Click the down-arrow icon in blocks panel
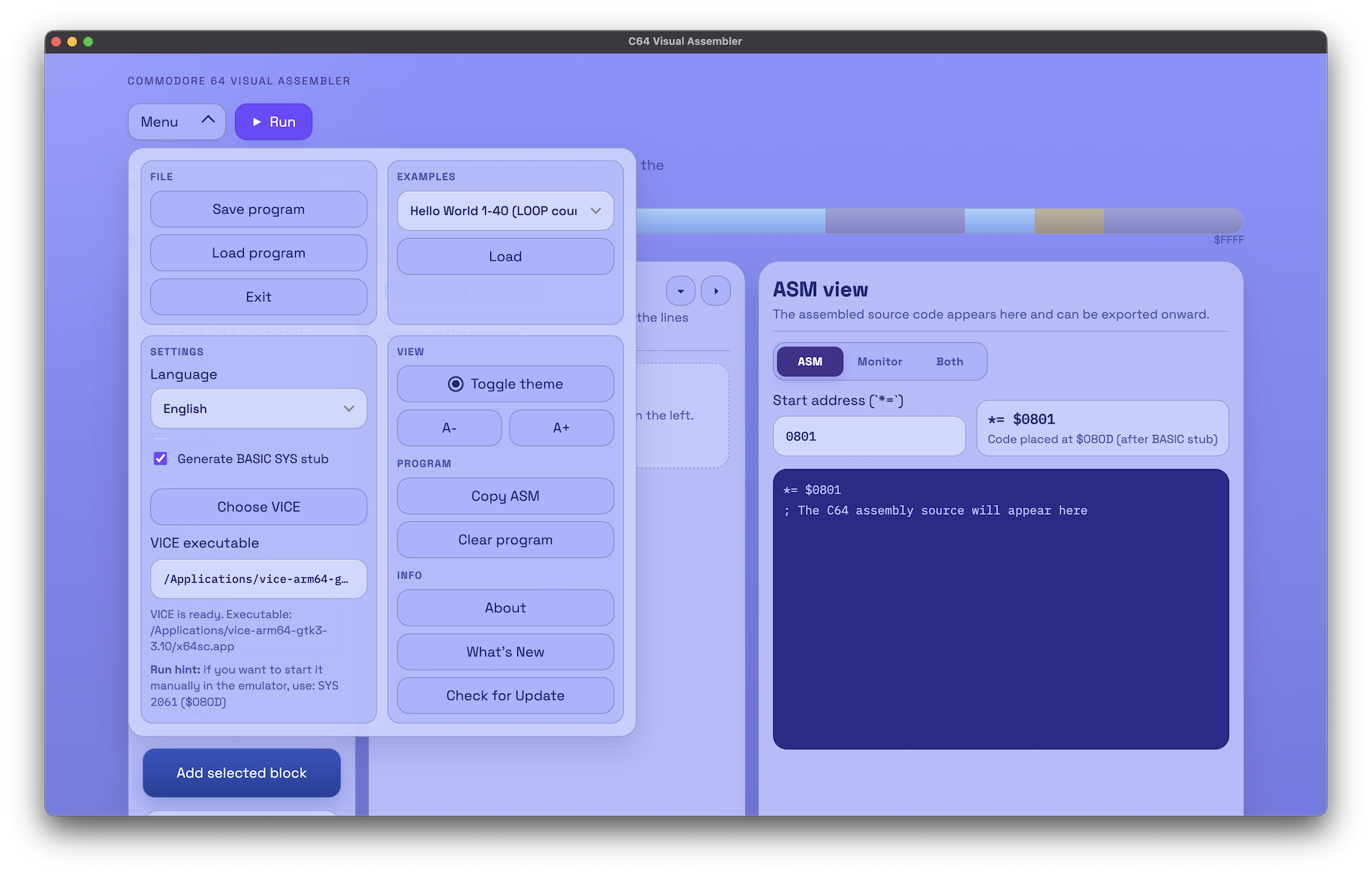The width and height of the screenshot is (1372, 875). pyautogui.click(x=680, y=291)
